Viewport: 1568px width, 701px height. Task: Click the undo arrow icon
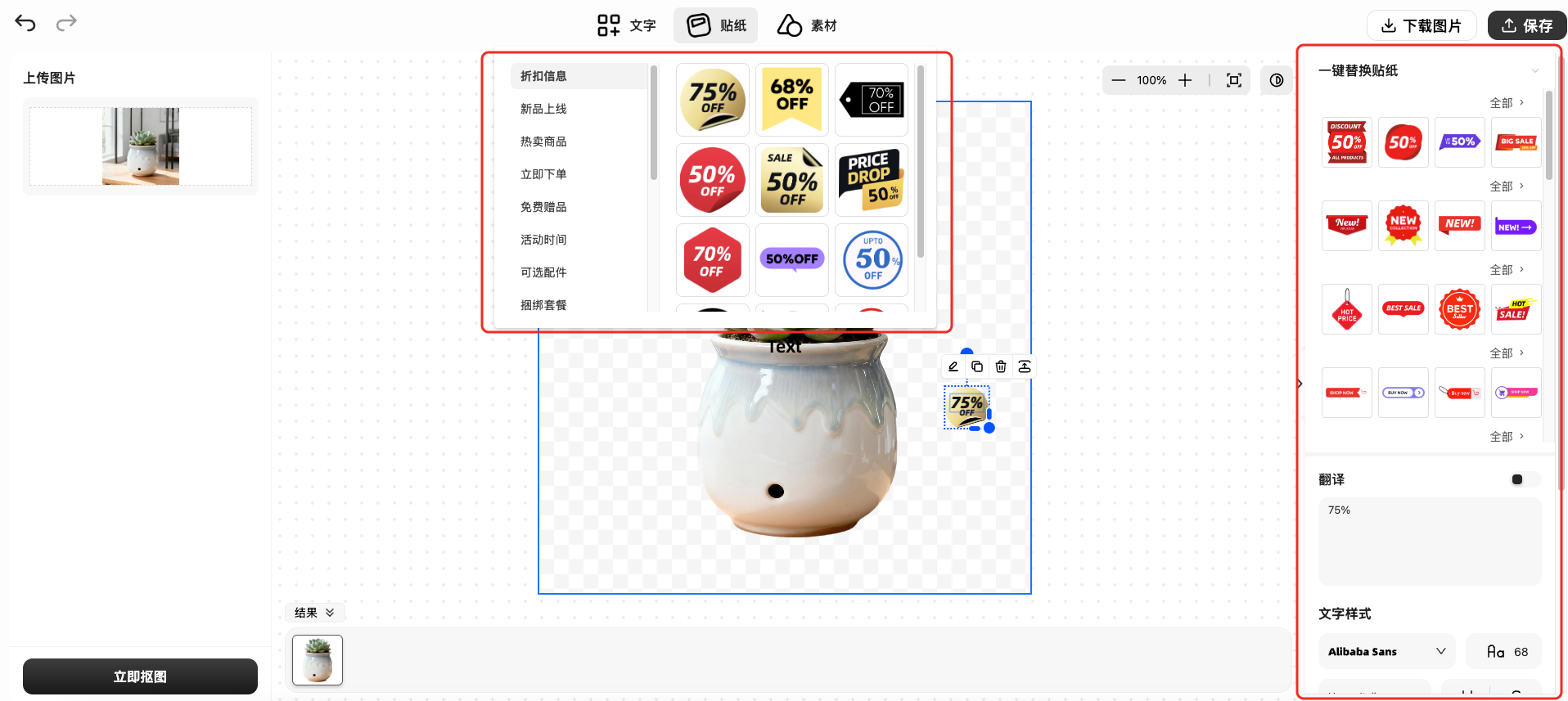[25, 23]
